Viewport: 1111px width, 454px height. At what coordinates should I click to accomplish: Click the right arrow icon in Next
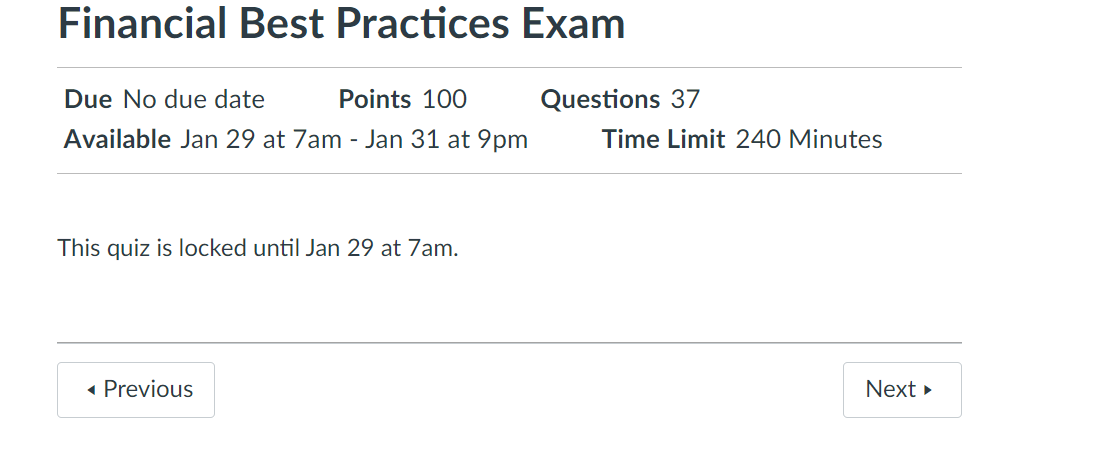click(928, 390)
